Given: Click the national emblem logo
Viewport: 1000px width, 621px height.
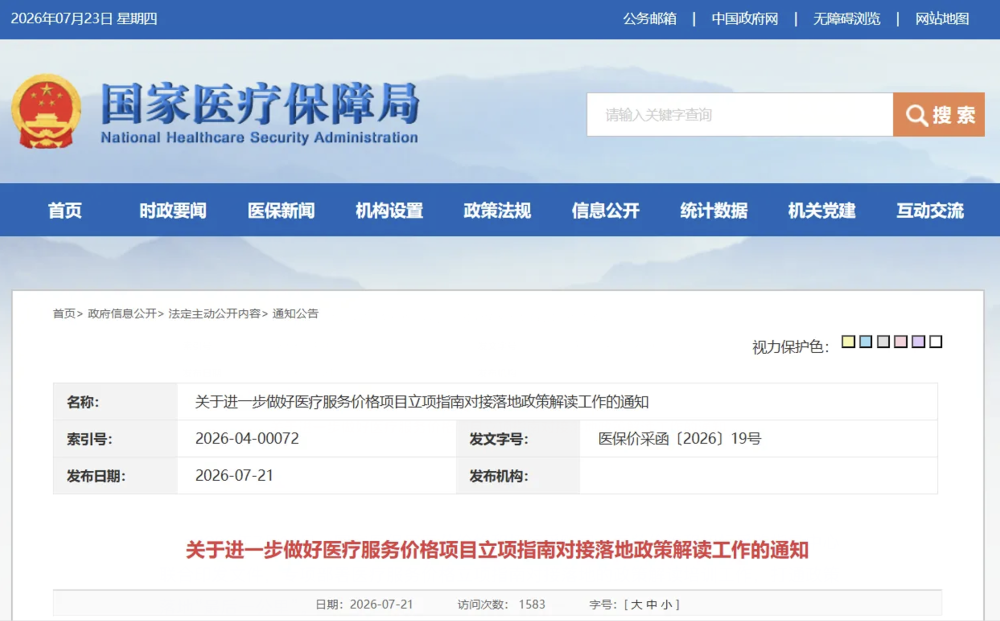Looking at the screenshot, I should pos(46,112).
